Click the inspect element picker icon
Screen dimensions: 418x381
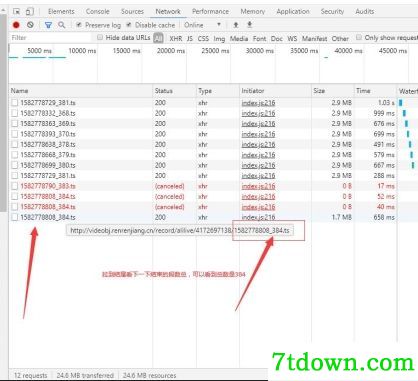[x=16, y=12]
